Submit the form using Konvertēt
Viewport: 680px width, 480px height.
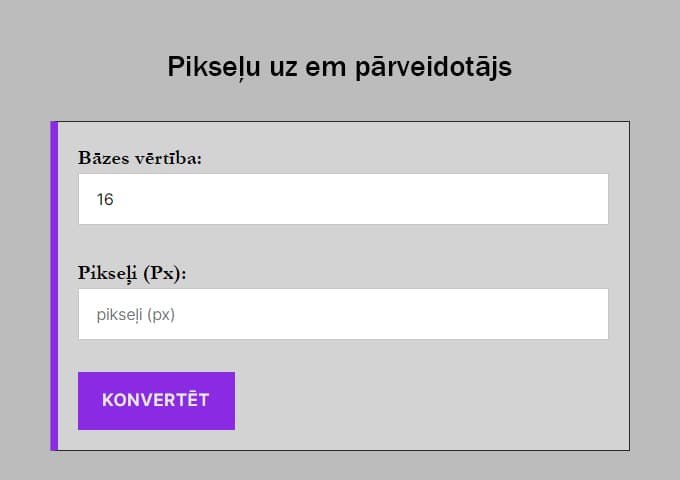point(156,400)
